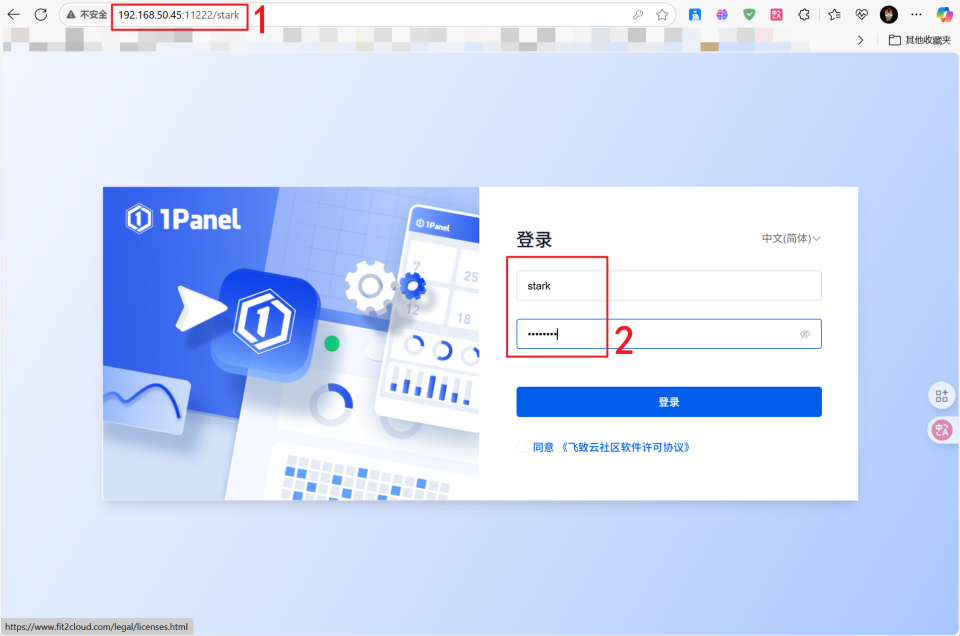
Task: Open the saved password key icon
Action: click(638, 15)
